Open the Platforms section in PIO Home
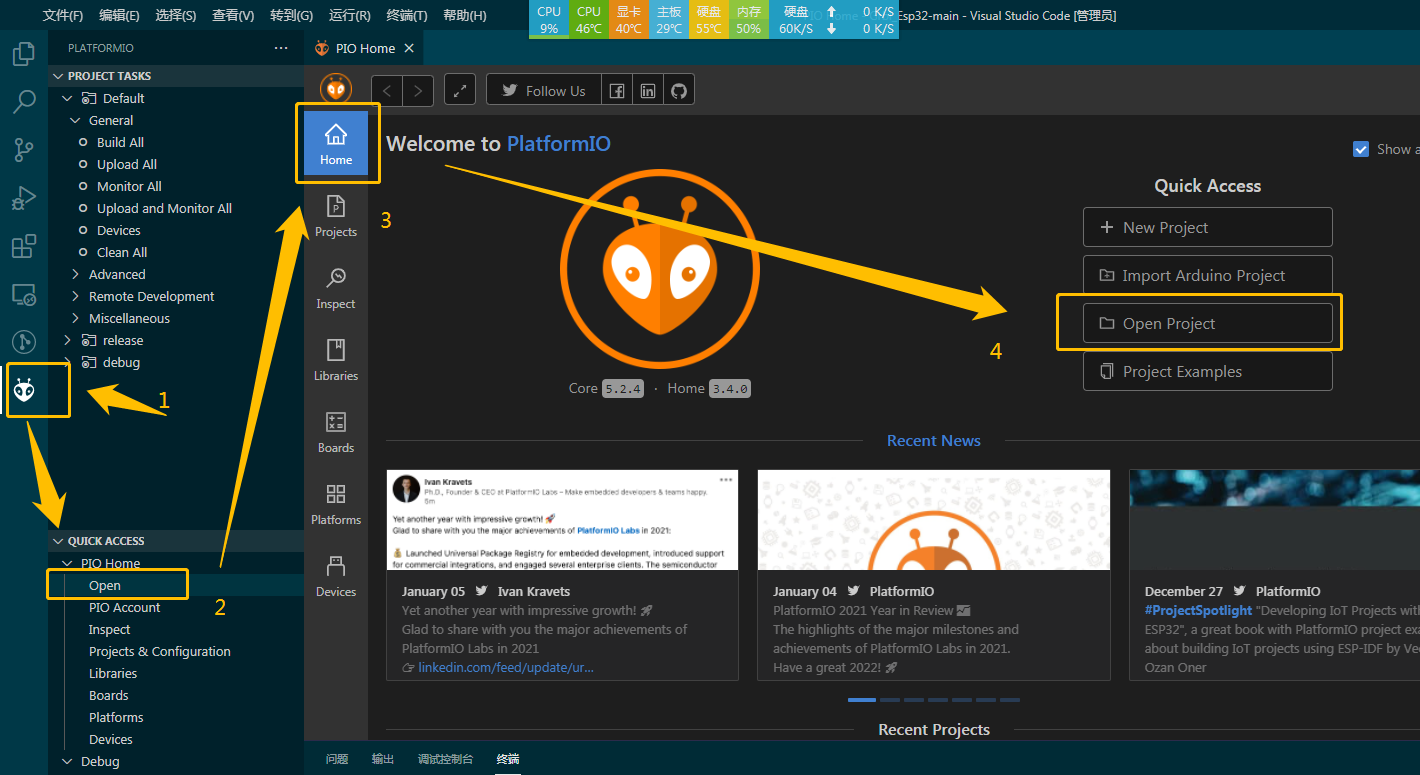This screenshot has width=1420, height=775. click(x=336, y=504)
